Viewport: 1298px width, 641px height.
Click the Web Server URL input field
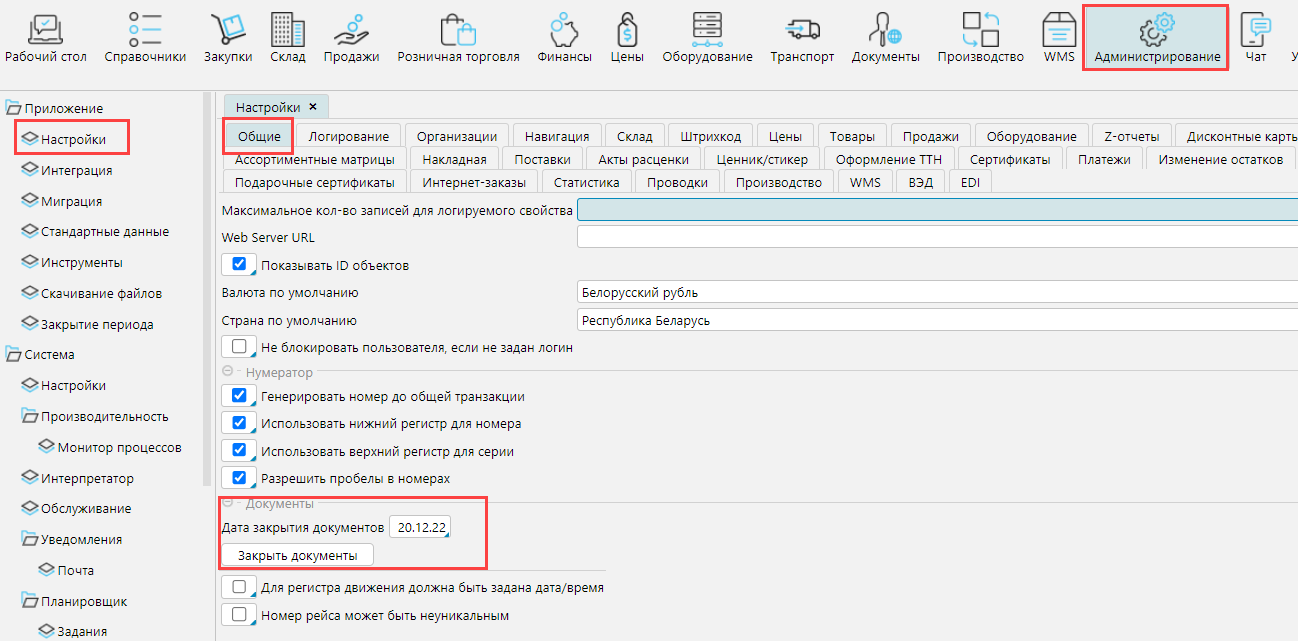pos(936,237)
